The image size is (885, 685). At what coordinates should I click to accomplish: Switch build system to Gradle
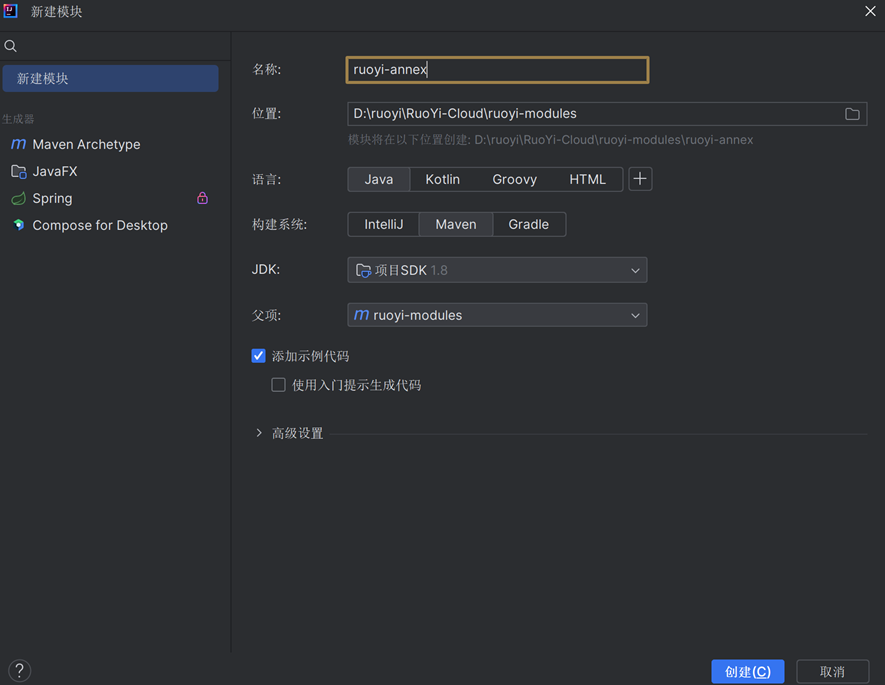coord(528,224)
